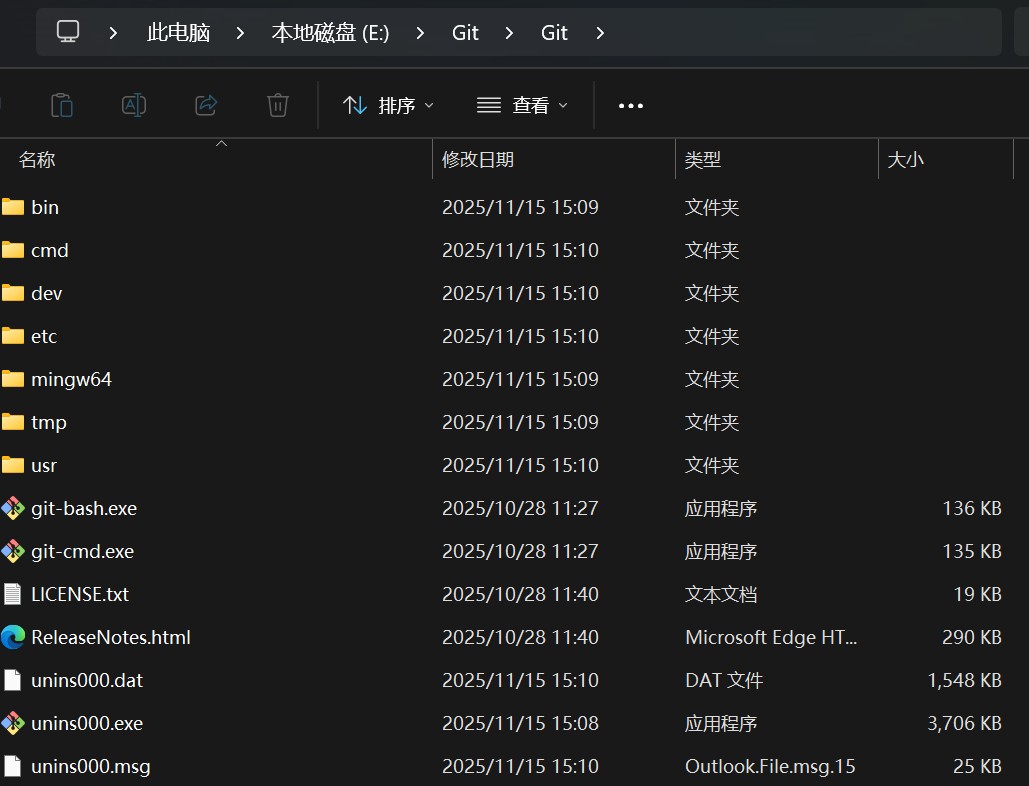Click the delete trash icon

[x=278, y=105]
